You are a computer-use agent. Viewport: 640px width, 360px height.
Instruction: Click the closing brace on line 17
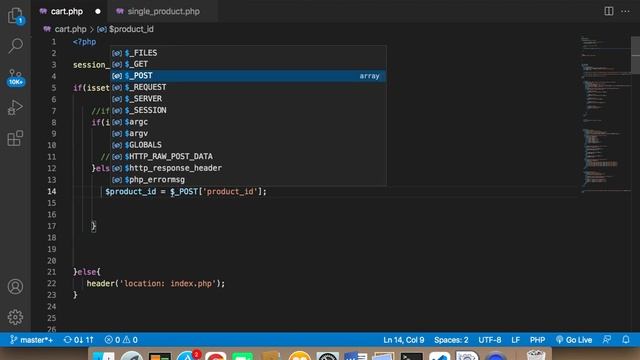coord(93,226)
